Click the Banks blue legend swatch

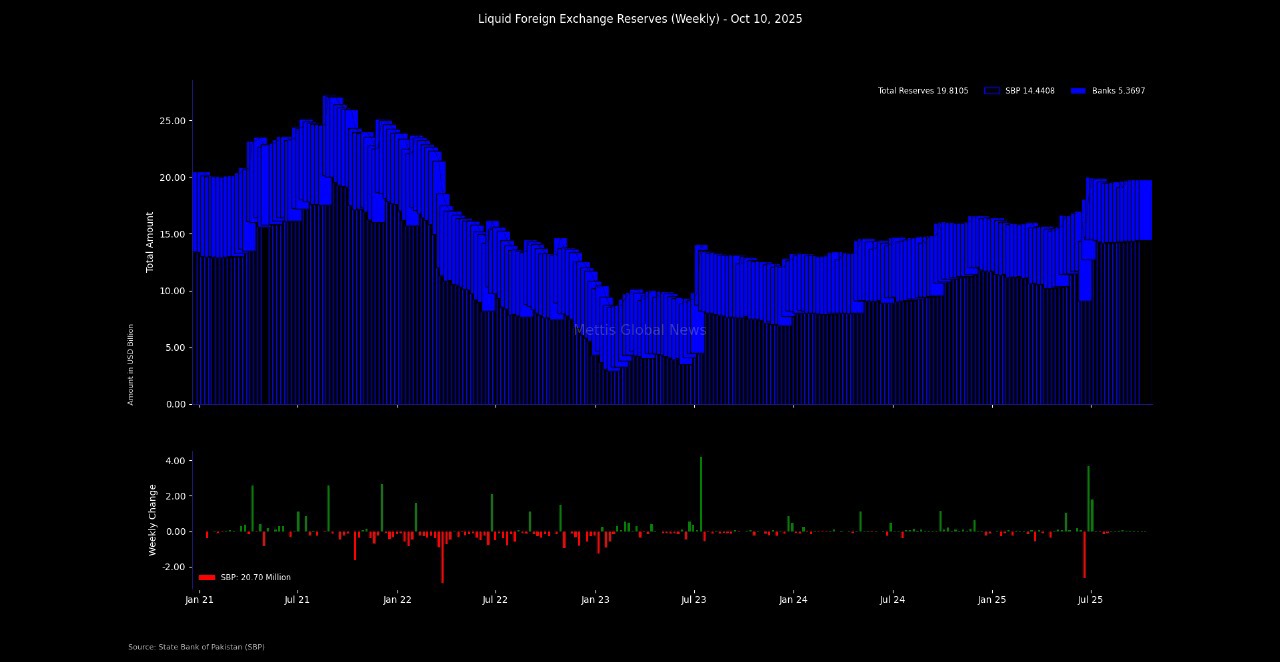(1078, 91)
